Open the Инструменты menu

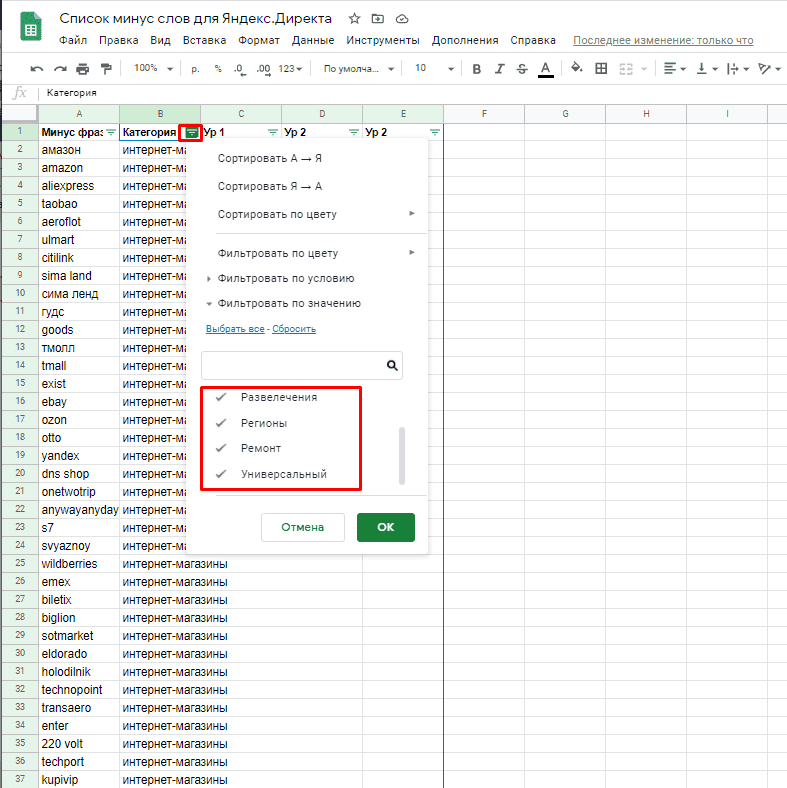coord(382,40)
